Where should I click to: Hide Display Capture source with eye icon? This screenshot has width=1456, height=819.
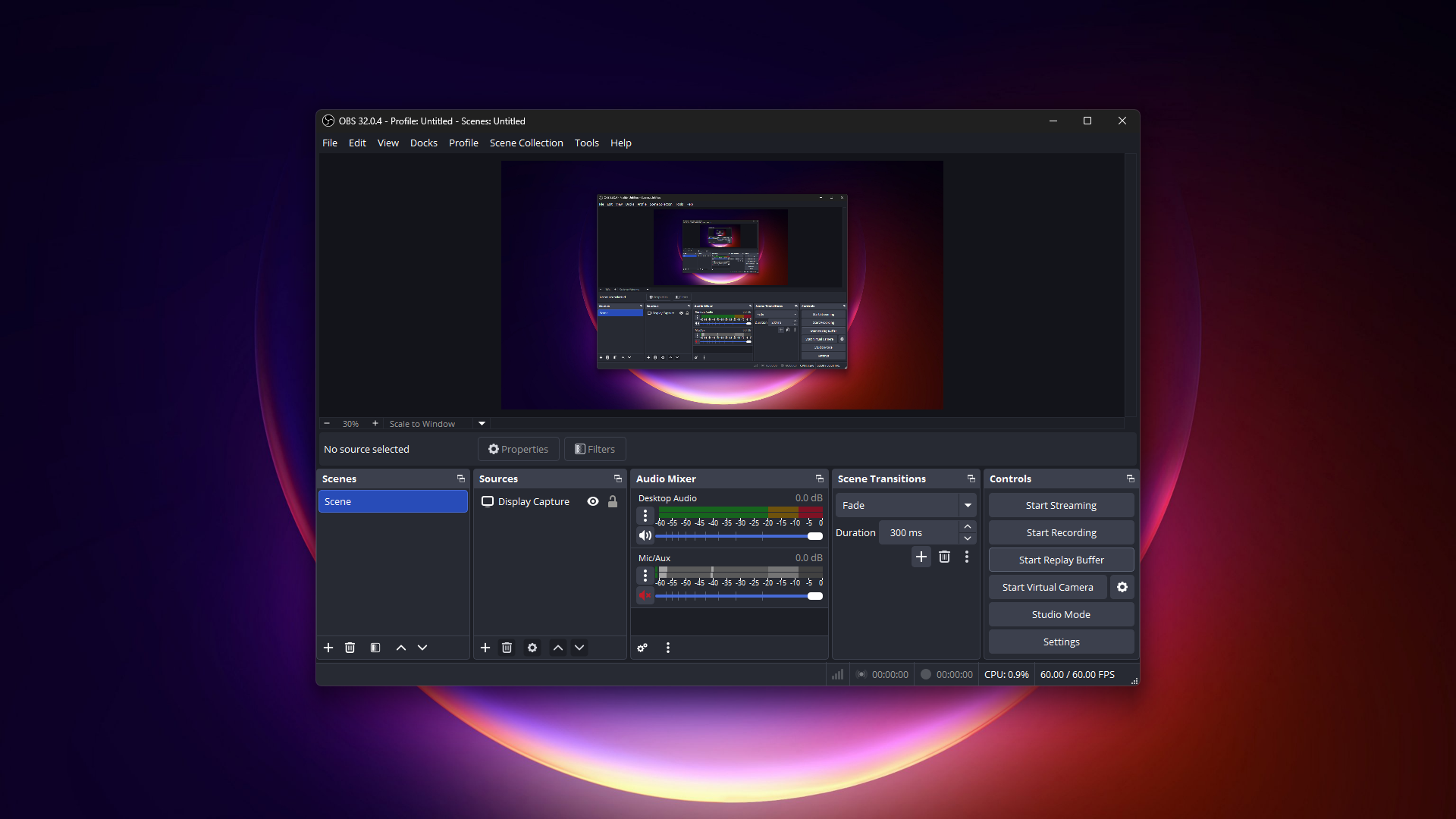[x=593, y=501]
